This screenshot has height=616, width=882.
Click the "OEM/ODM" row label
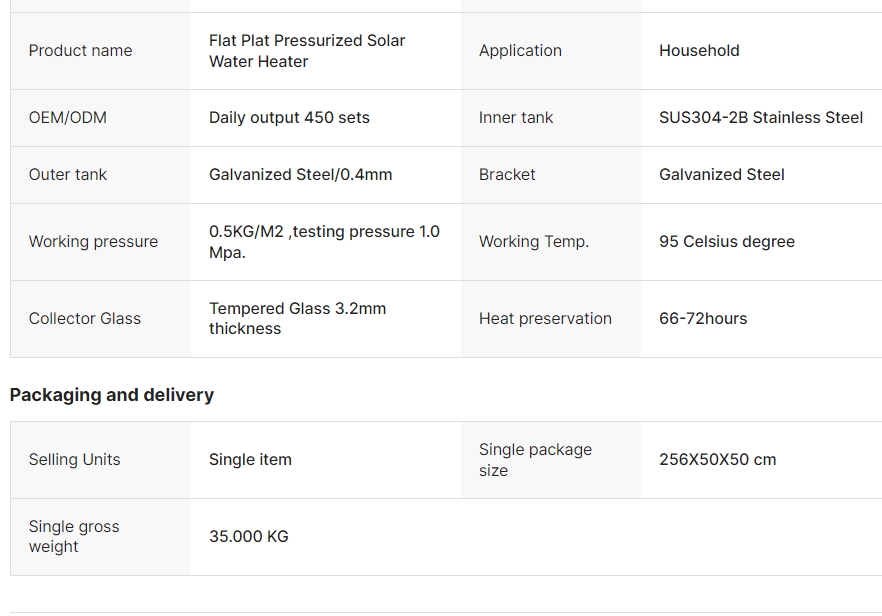coord(68,118)
